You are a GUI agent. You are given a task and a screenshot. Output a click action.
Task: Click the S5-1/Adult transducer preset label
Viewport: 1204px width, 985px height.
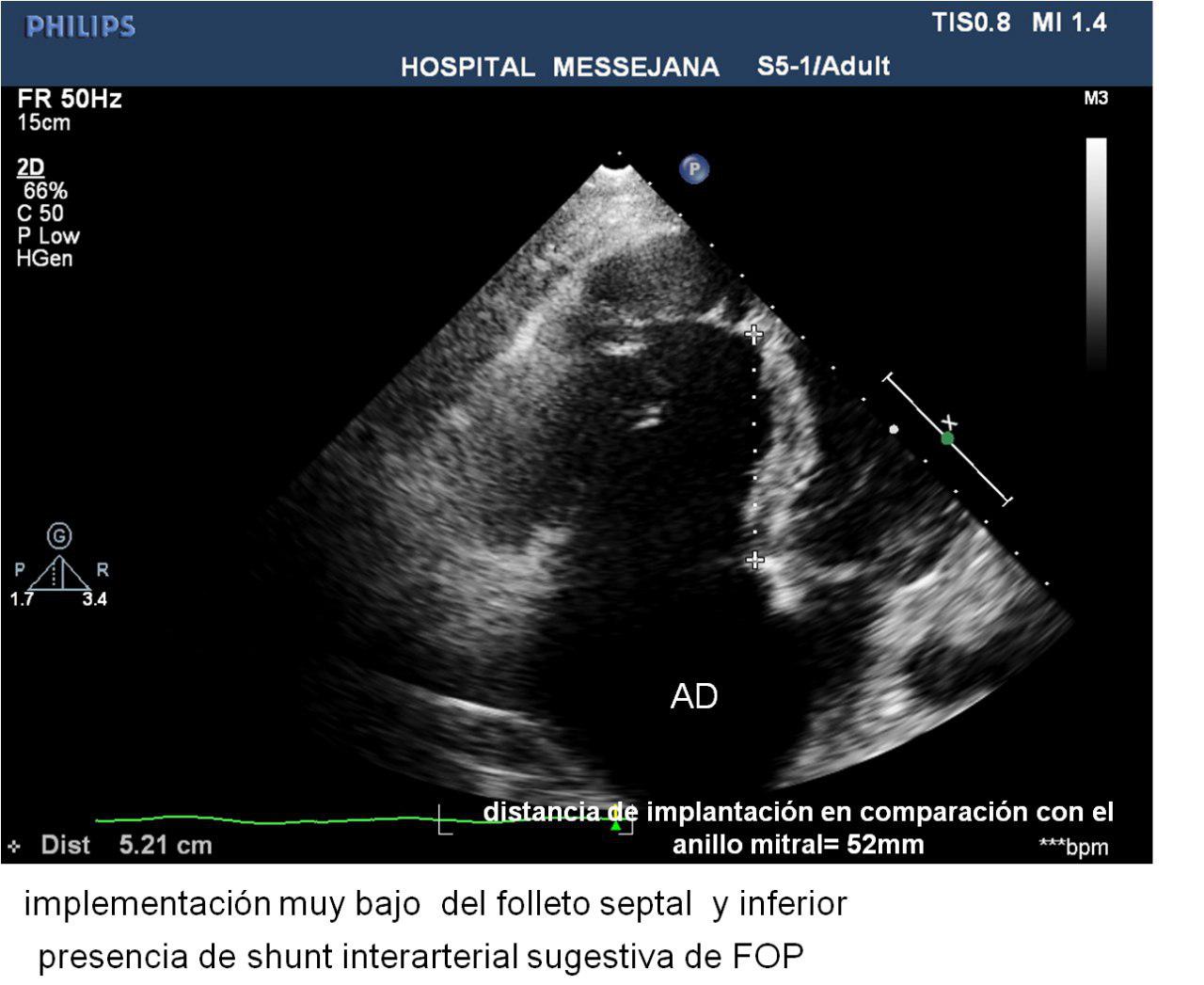pyautogui.click(x=823, y=66)
